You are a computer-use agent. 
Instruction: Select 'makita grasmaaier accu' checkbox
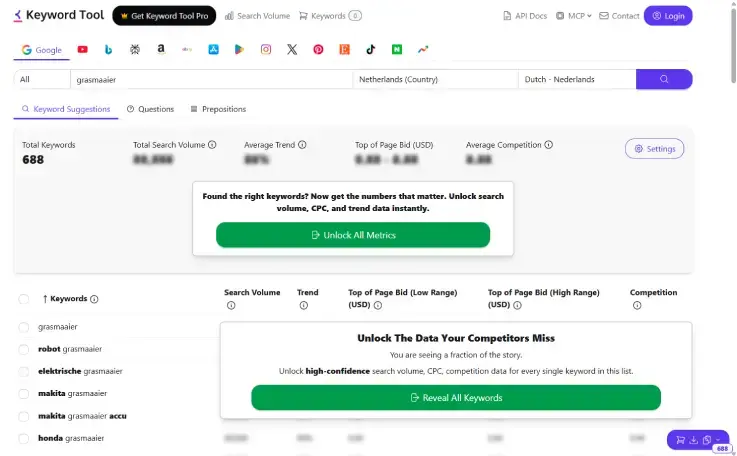click(24, 416)
